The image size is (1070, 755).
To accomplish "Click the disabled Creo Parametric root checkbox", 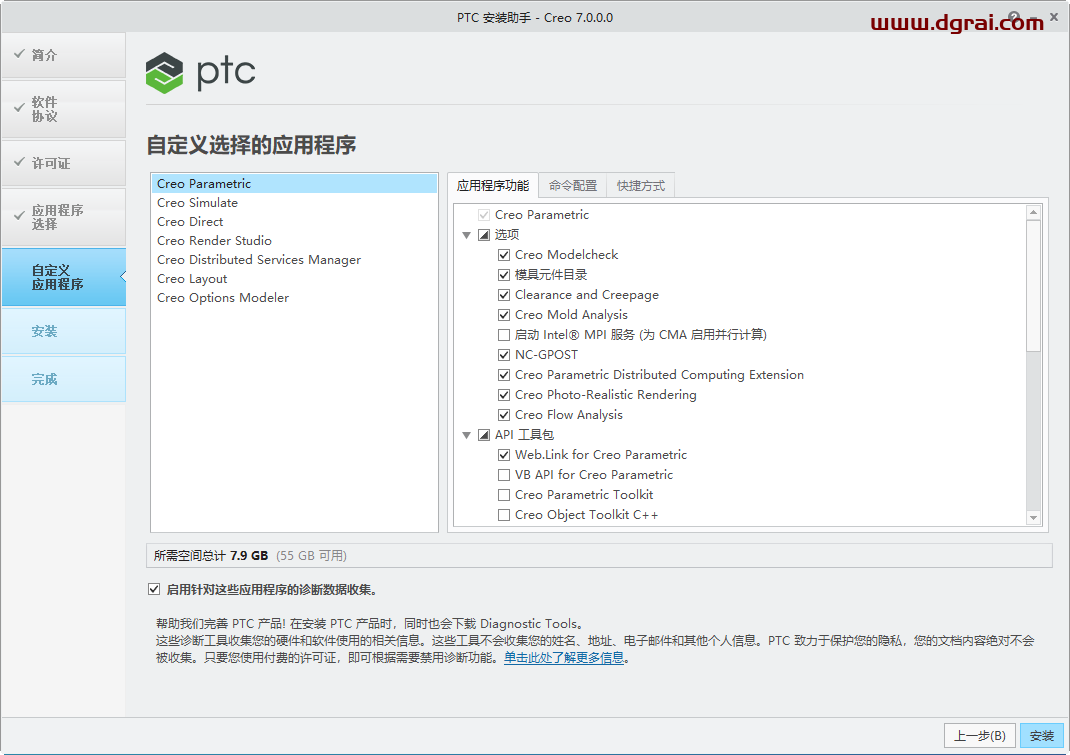I will point(484,215).
